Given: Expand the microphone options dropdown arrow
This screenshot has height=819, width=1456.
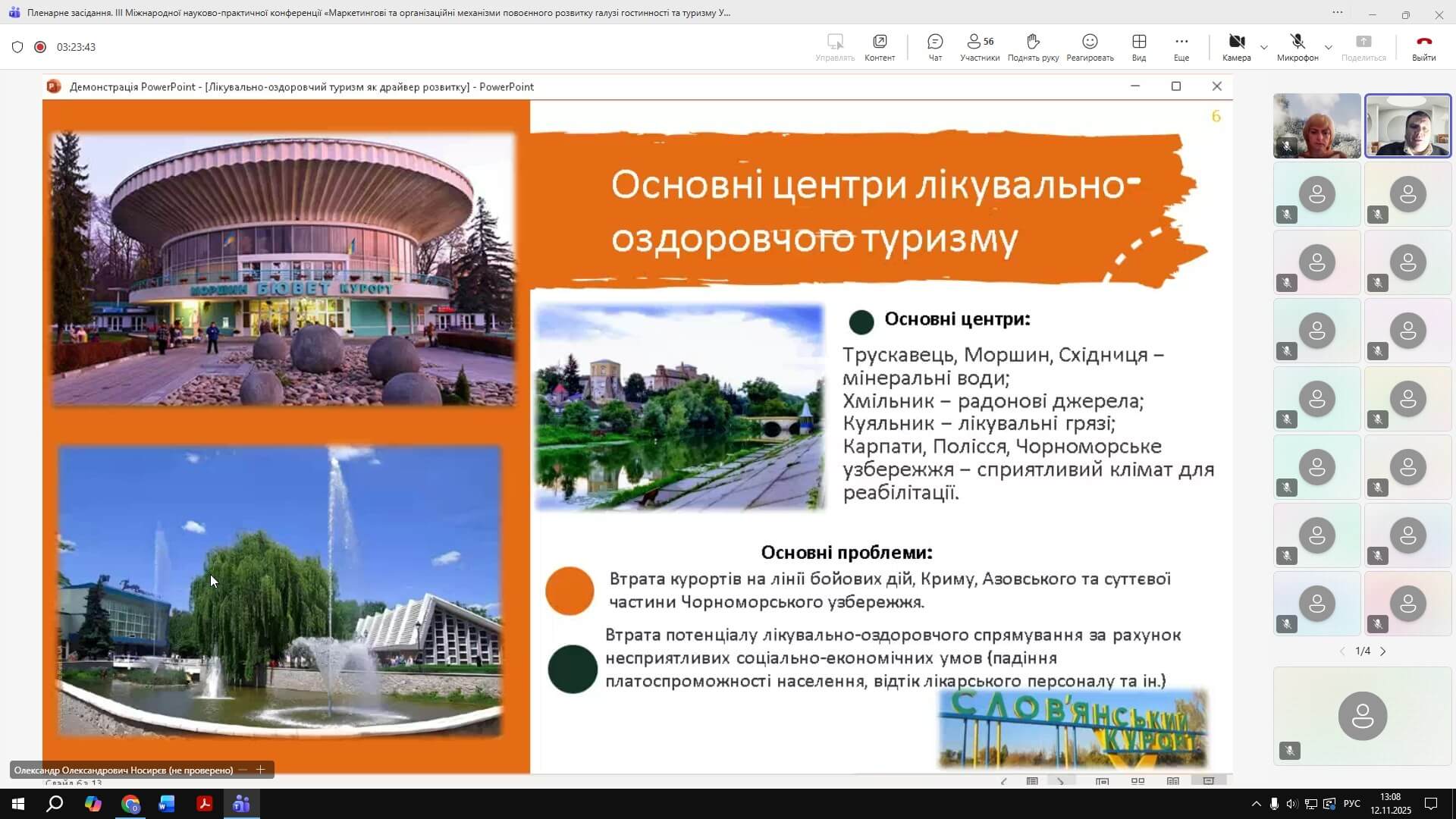Looking at the screenshot, I should 1328,48.
